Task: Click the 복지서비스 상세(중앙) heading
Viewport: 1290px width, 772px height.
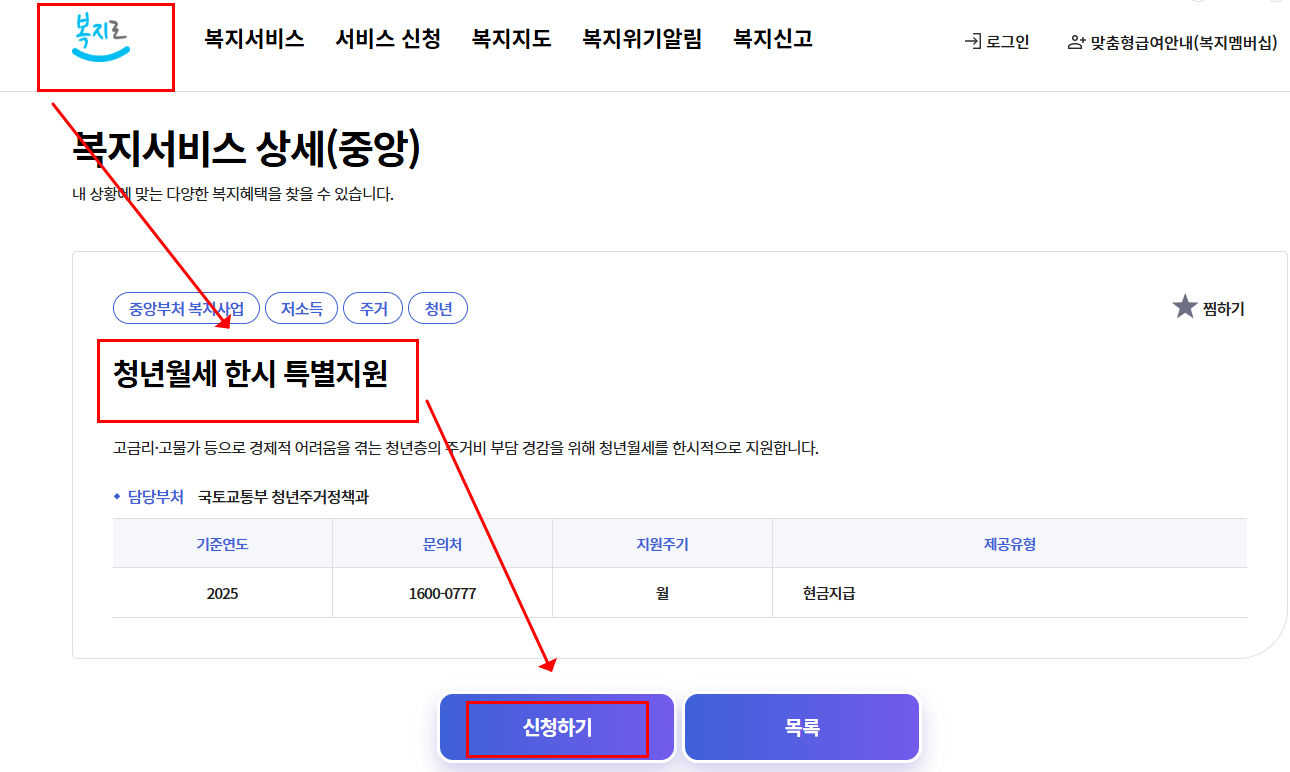Action: [x=246, y=150]
